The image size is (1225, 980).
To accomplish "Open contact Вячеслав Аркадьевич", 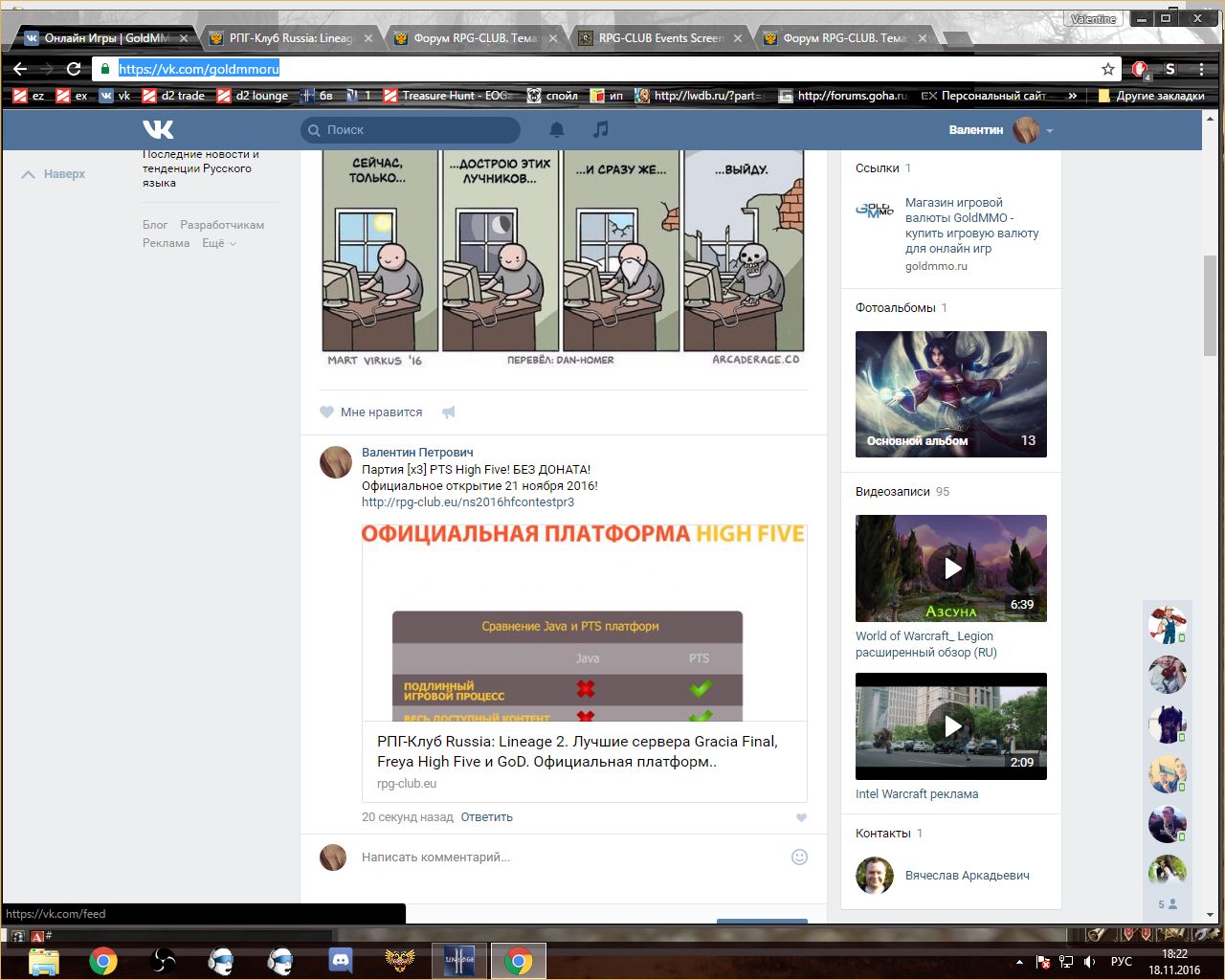I will pos(968,875).
